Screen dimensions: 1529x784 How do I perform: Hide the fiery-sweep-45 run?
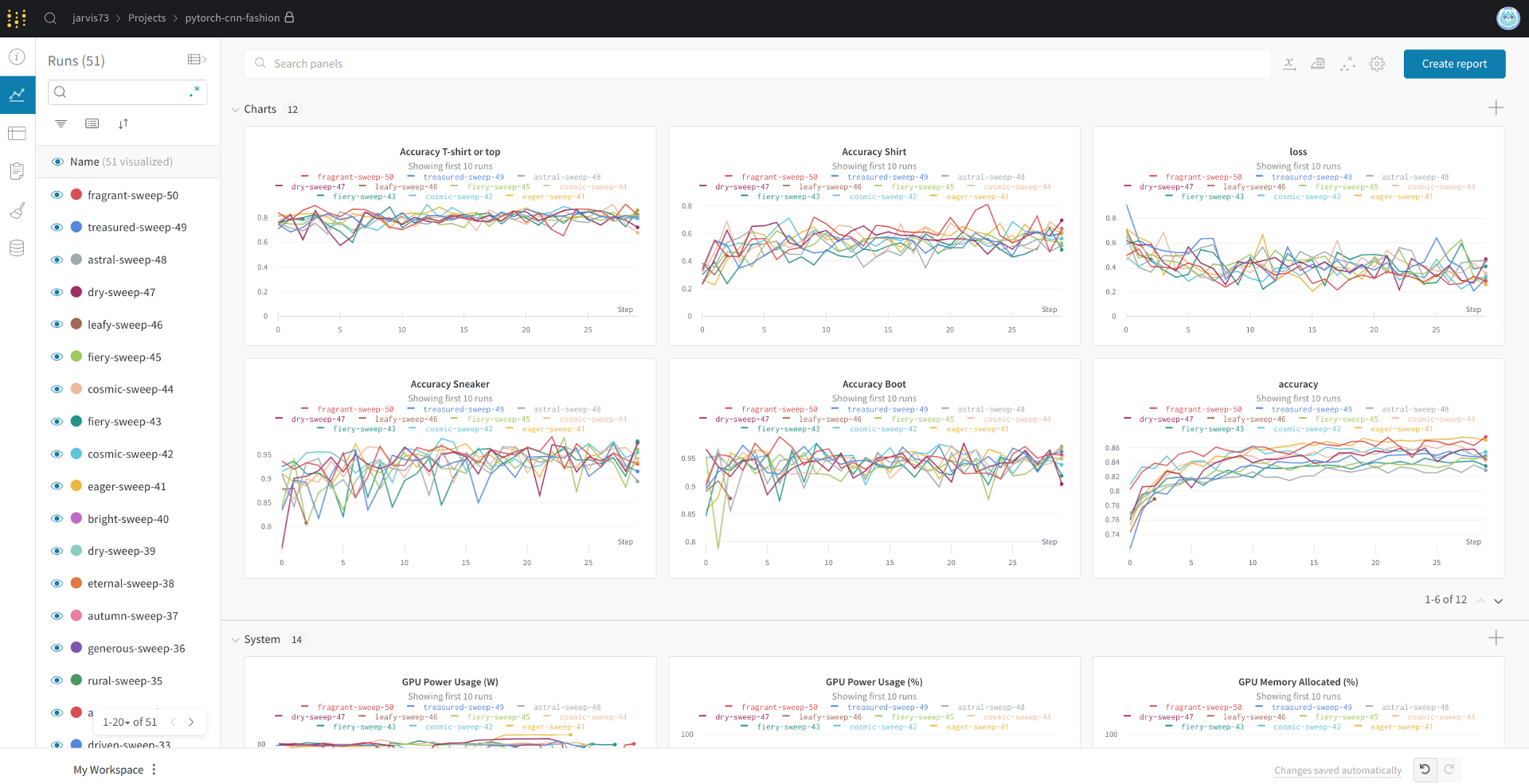(x=57, y=357)
